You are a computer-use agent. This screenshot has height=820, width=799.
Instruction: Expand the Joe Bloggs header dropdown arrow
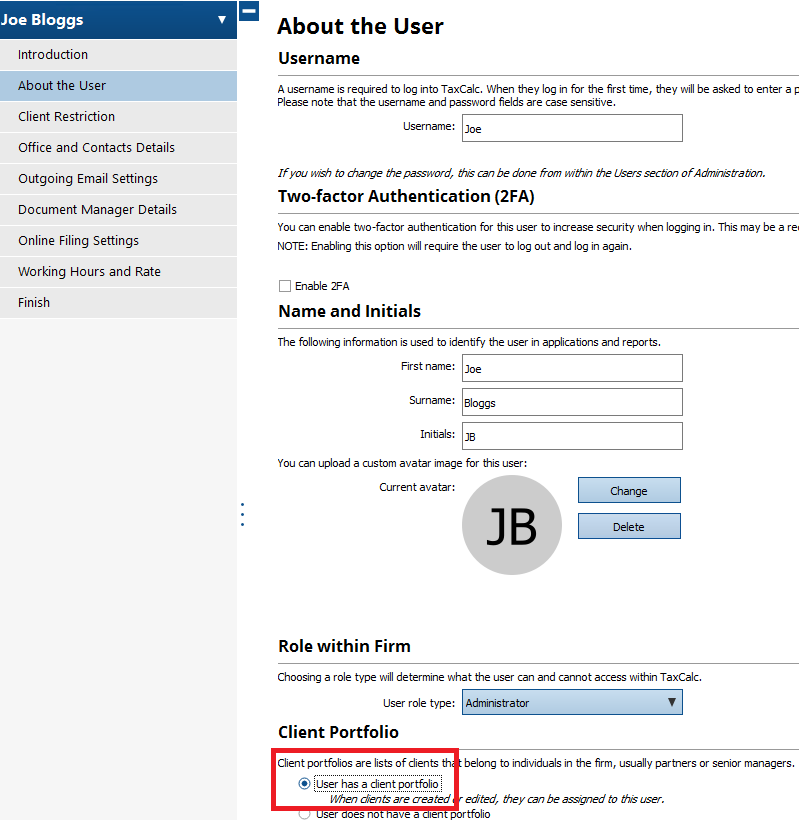[222, 19]
